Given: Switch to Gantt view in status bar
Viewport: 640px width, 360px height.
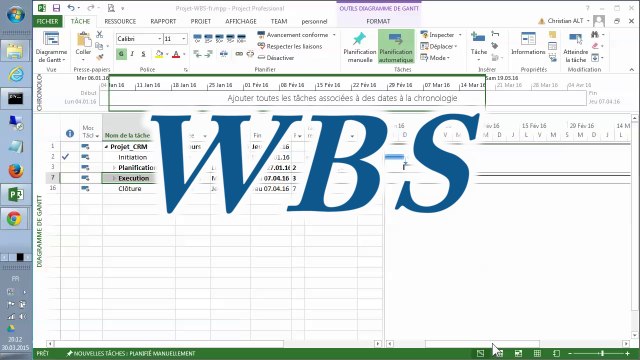Looking at the screenshot, I should click(480, 353).
